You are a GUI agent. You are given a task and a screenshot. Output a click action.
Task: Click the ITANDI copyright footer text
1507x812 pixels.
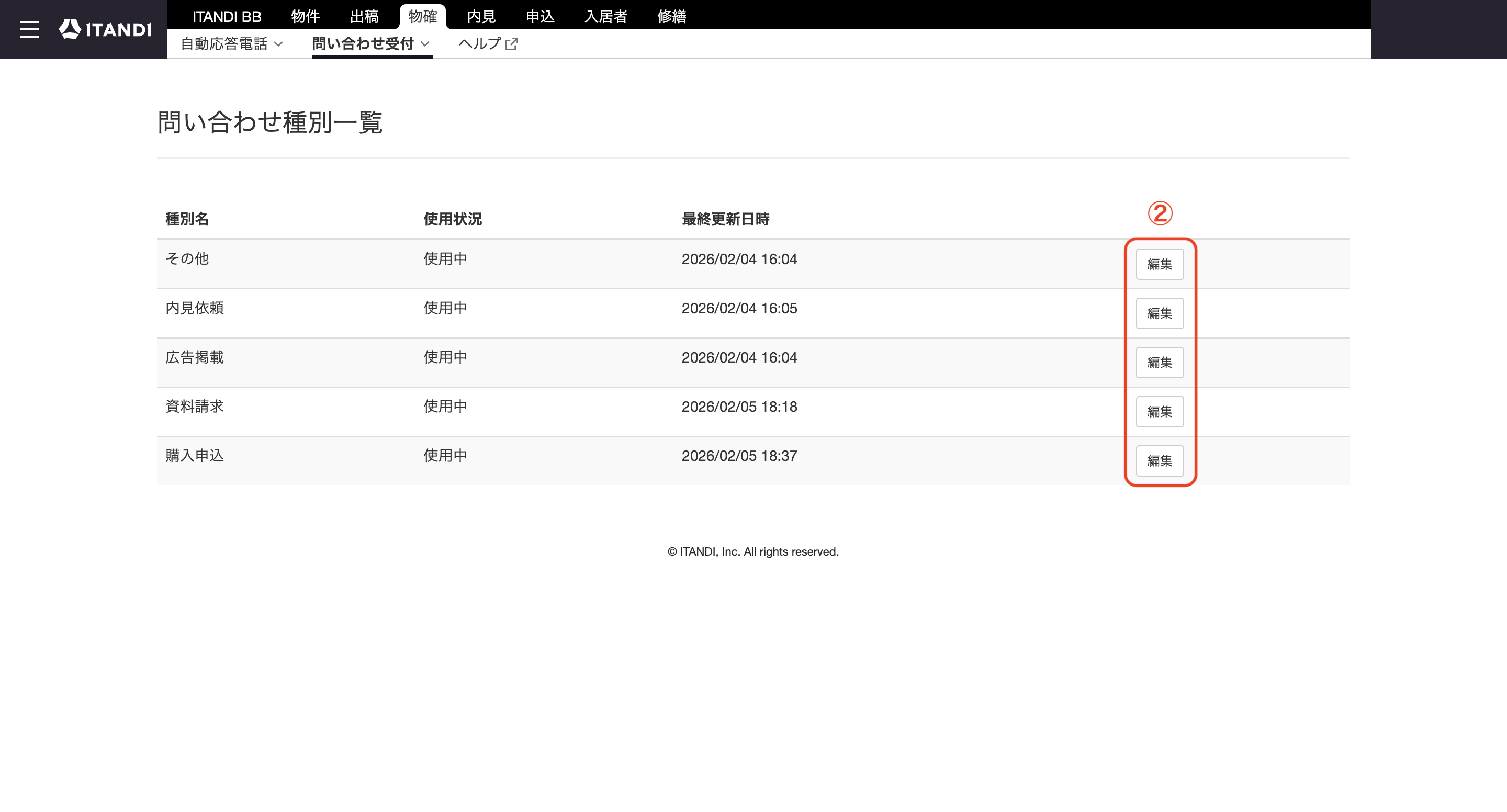pyautogui.click(x=753, y=551)
